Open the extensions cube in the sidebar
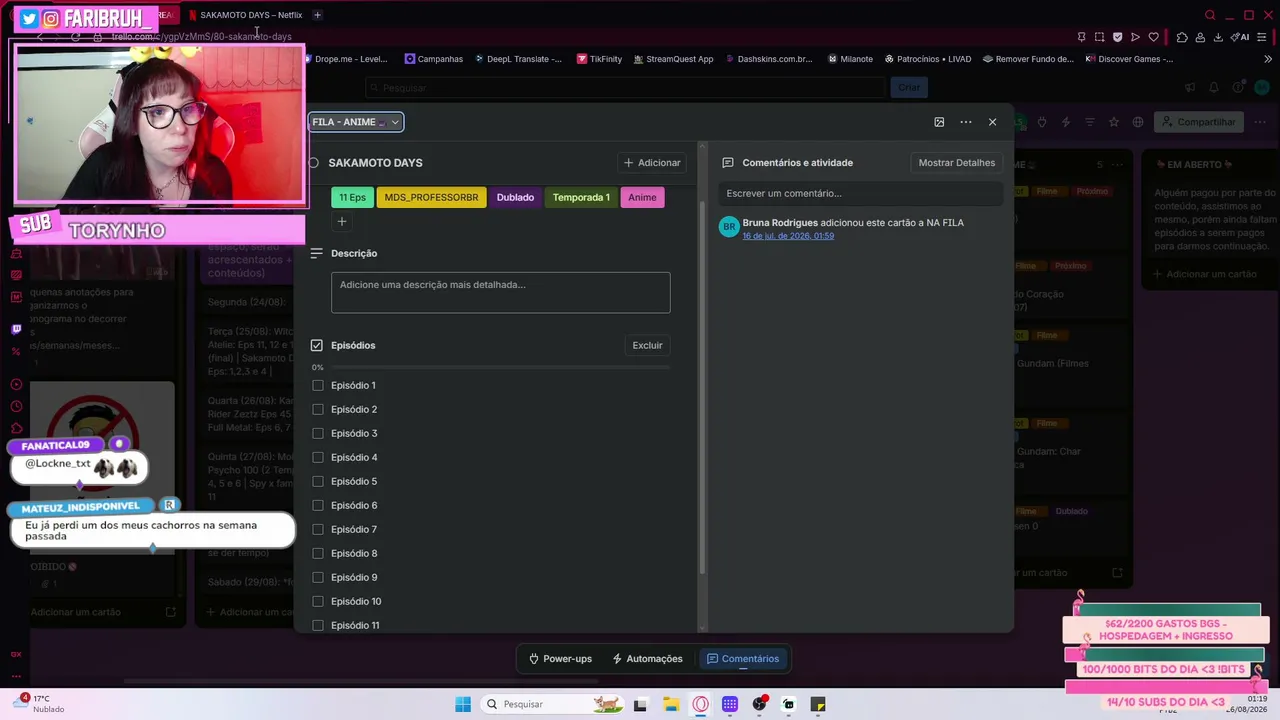1280x720 pixels. point(16,428)
